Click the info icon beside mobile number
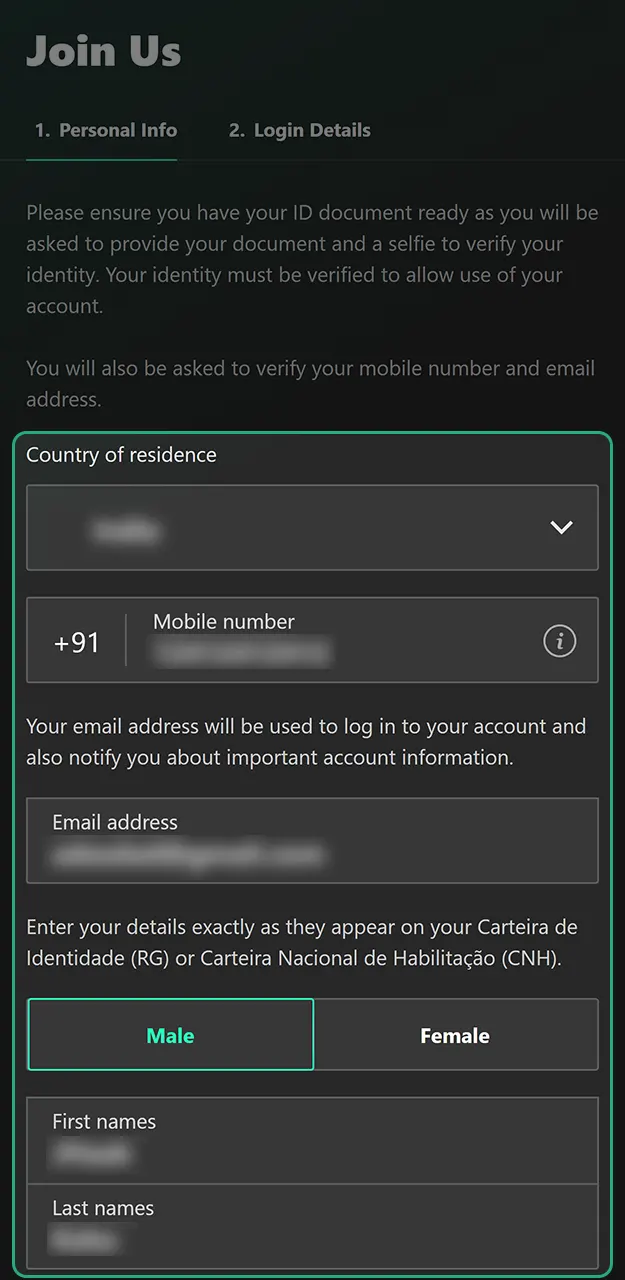Viewport: 625px width, 1280px height. [560, 640]
